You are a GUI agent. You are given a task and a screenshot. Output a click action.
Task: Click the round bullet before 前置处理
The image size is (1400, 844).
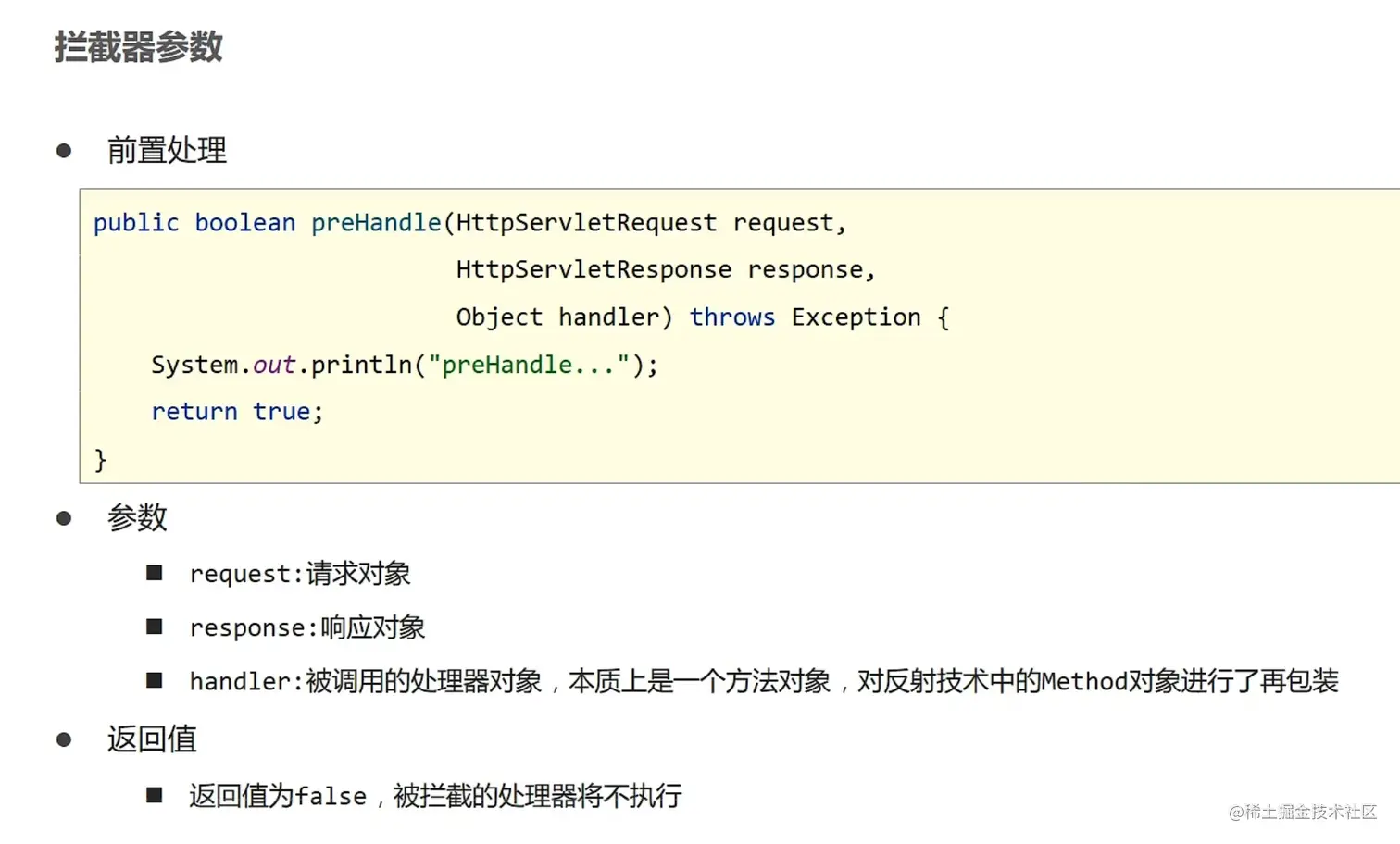(64, 150)
